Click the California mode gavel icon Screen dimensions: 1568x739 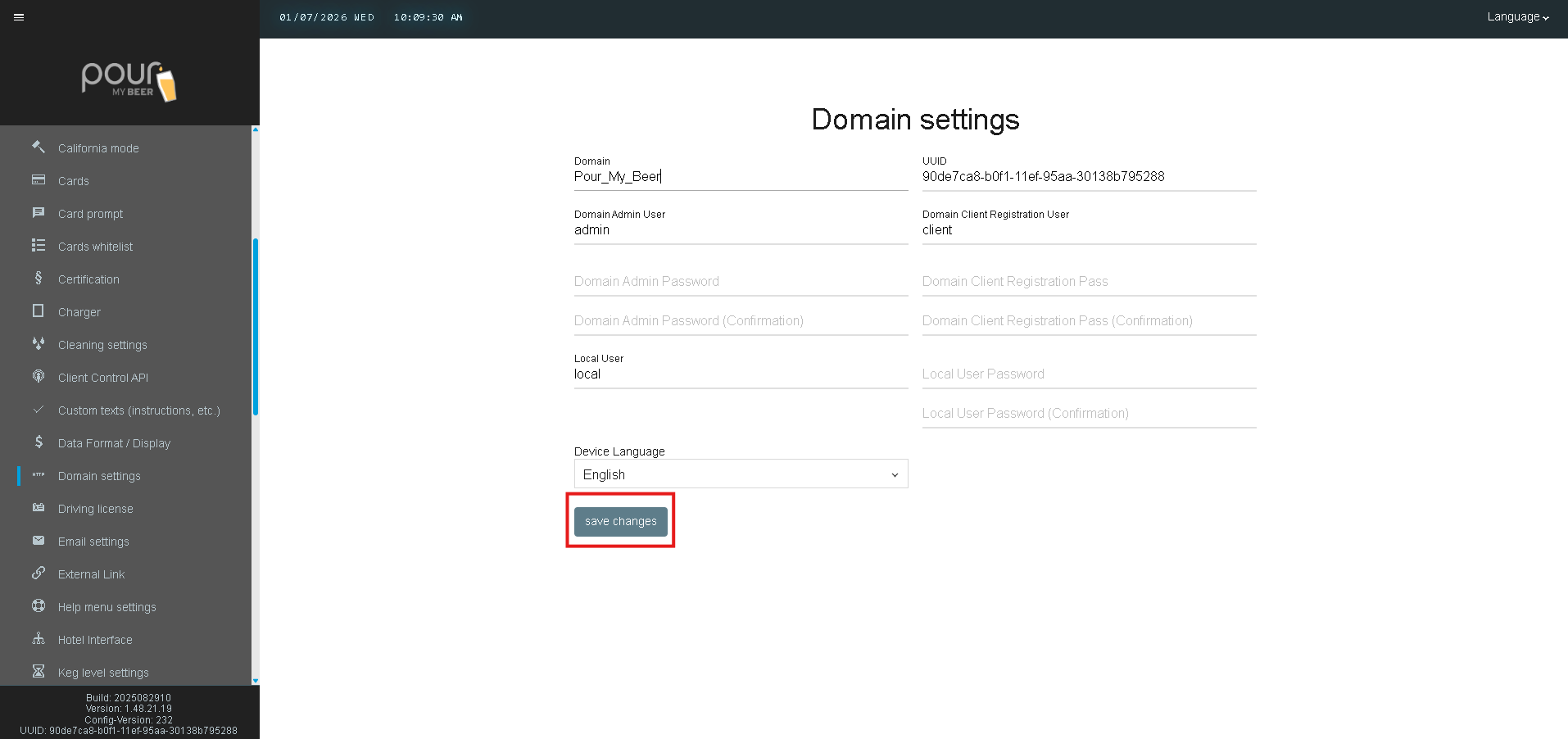coord(39,147)
